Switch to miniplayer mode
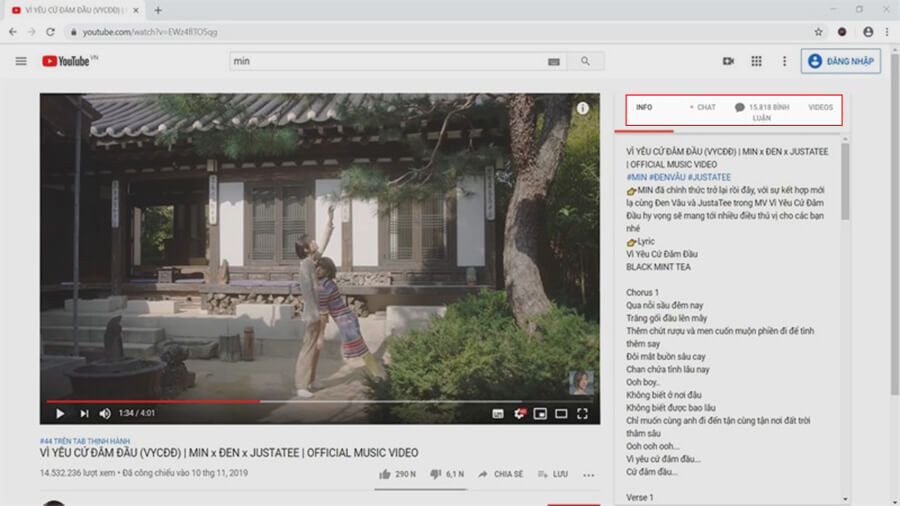900x506 pixels. coord(540,414)
